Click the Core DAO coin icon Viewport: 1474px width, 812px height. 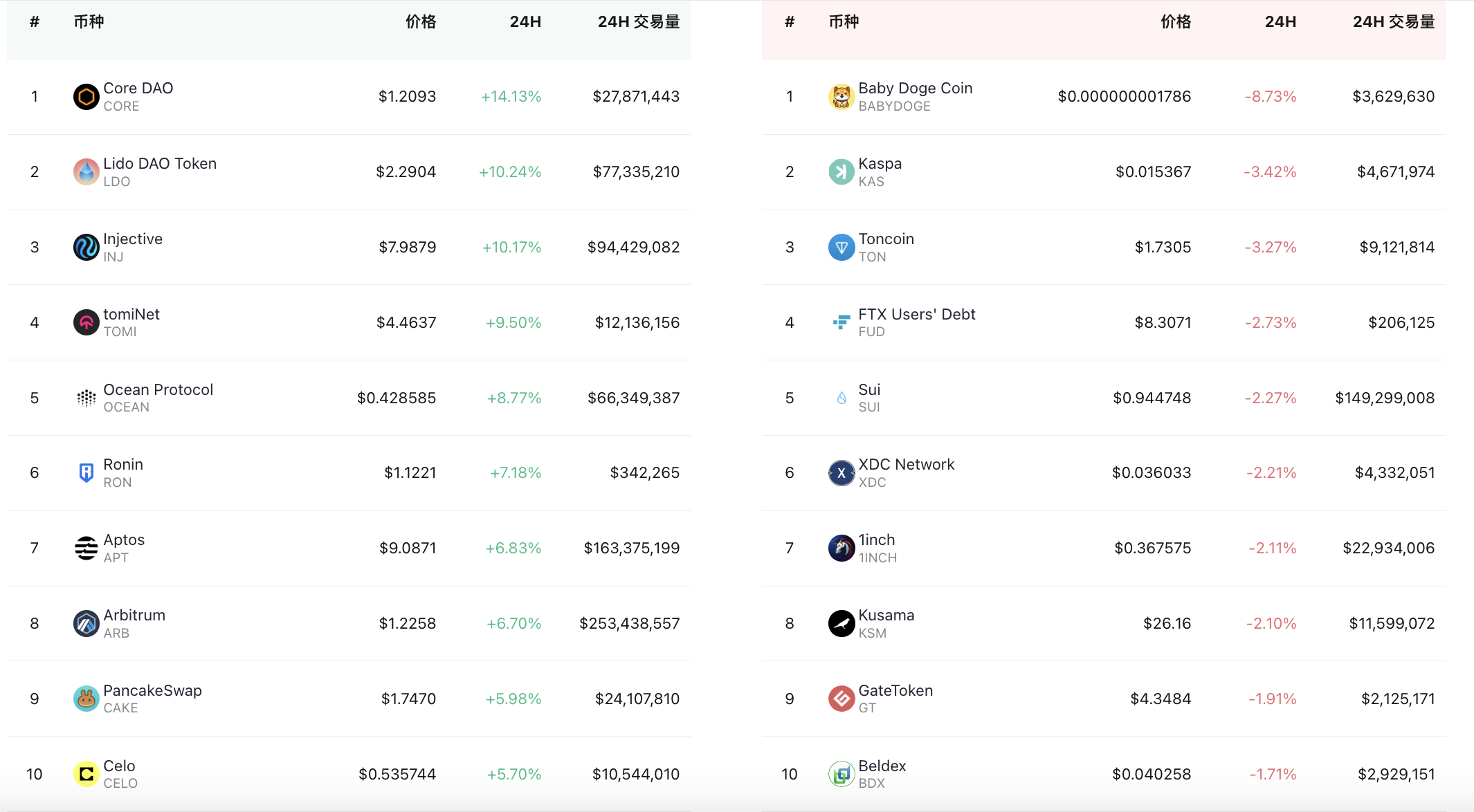click(x=87, y=97)
